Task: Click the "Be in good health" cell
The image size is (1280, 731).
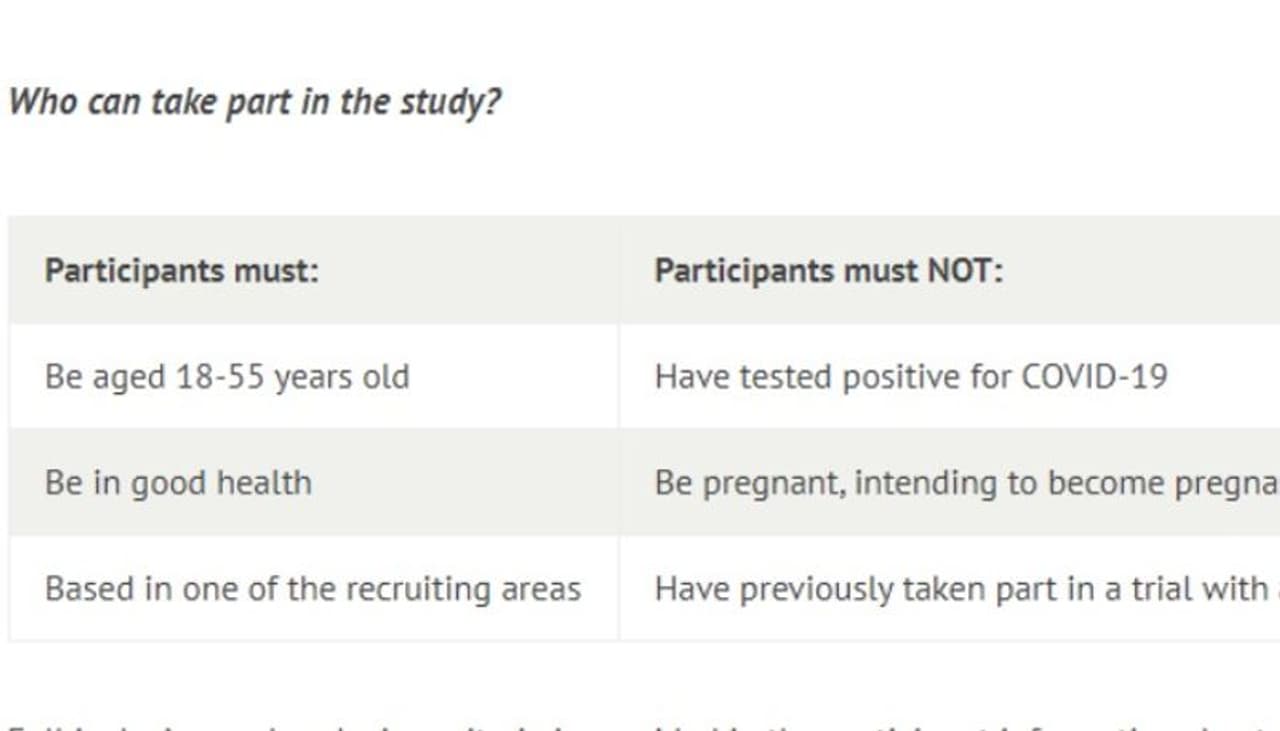Action: [178, 483]
